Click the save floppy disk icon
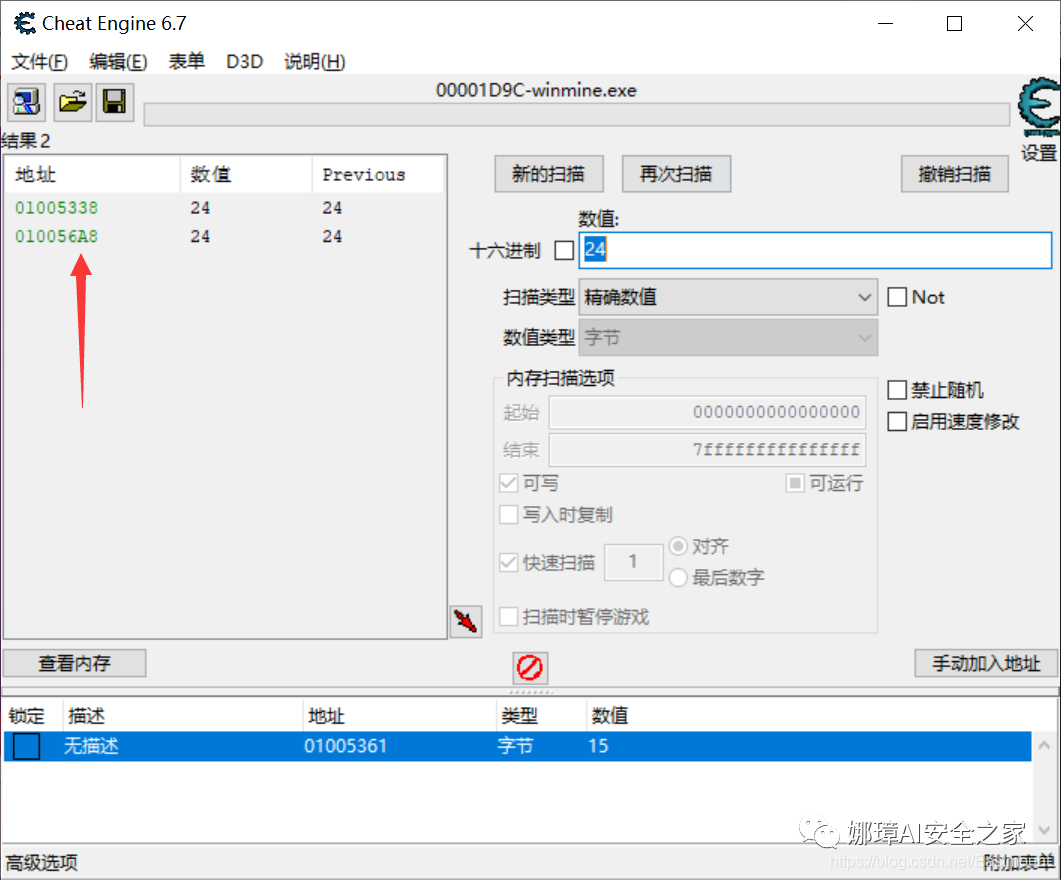 tap(114, 103)
